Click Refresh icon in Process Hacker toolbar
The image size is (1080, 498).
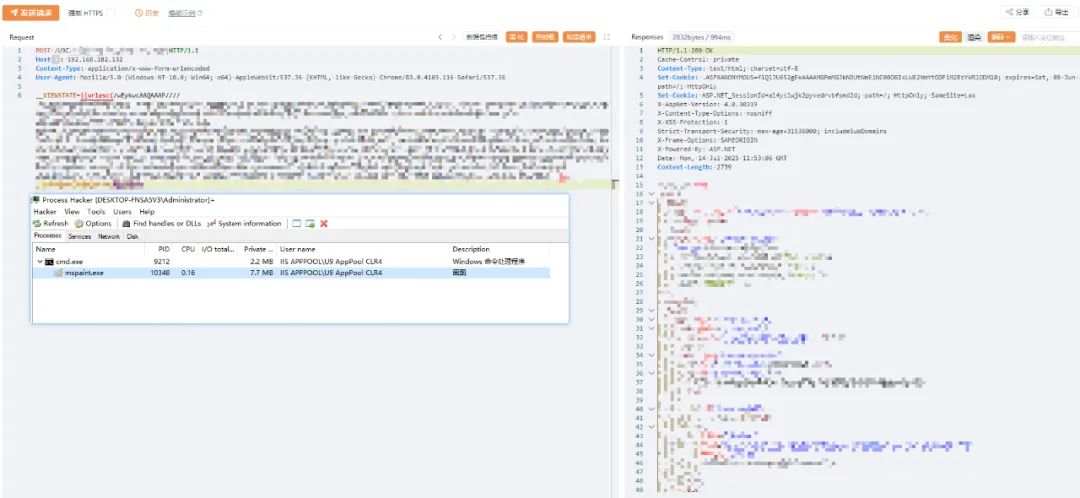pos(37,223)
